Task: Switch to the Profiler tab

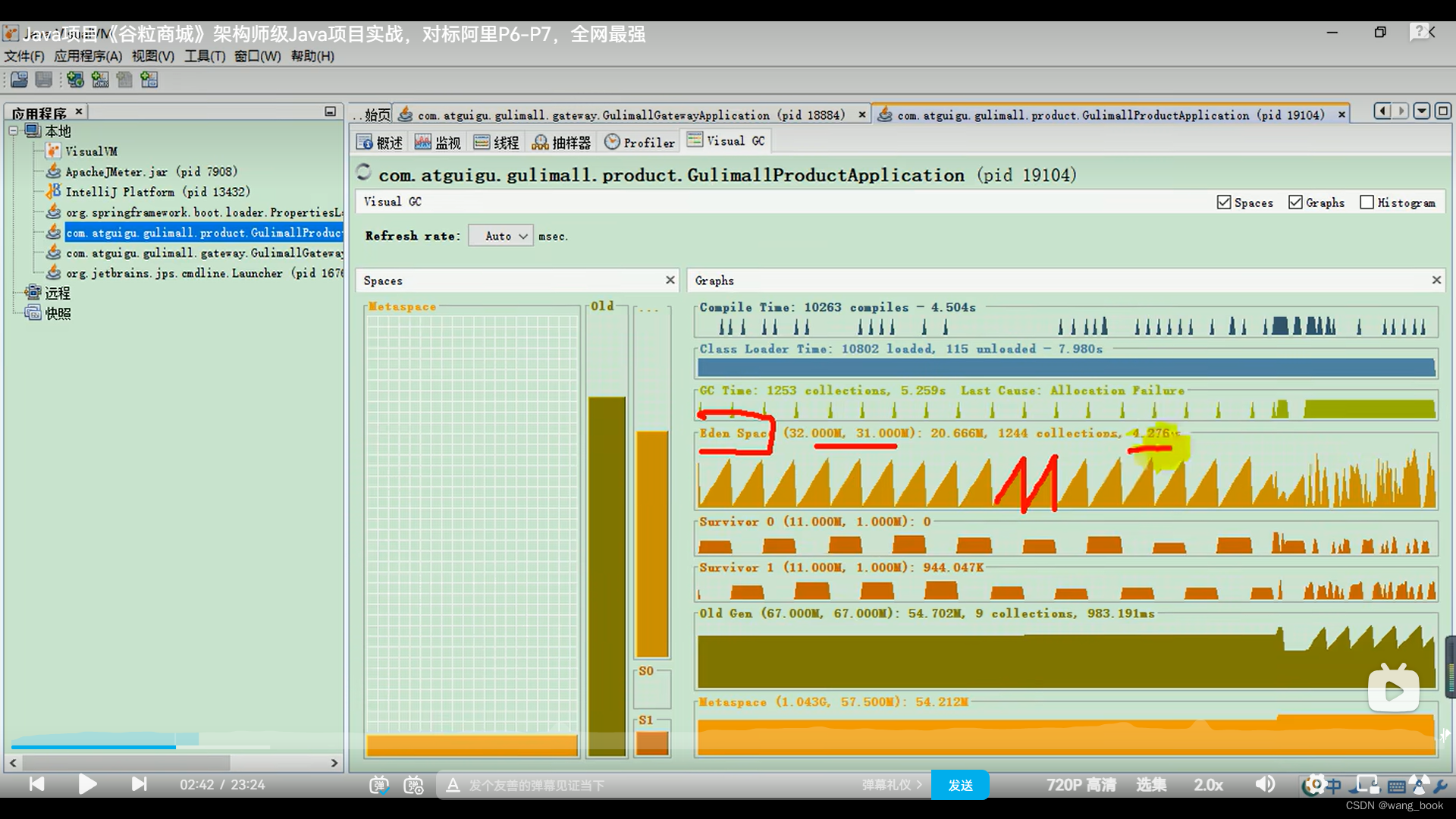Action: point(639,142)
